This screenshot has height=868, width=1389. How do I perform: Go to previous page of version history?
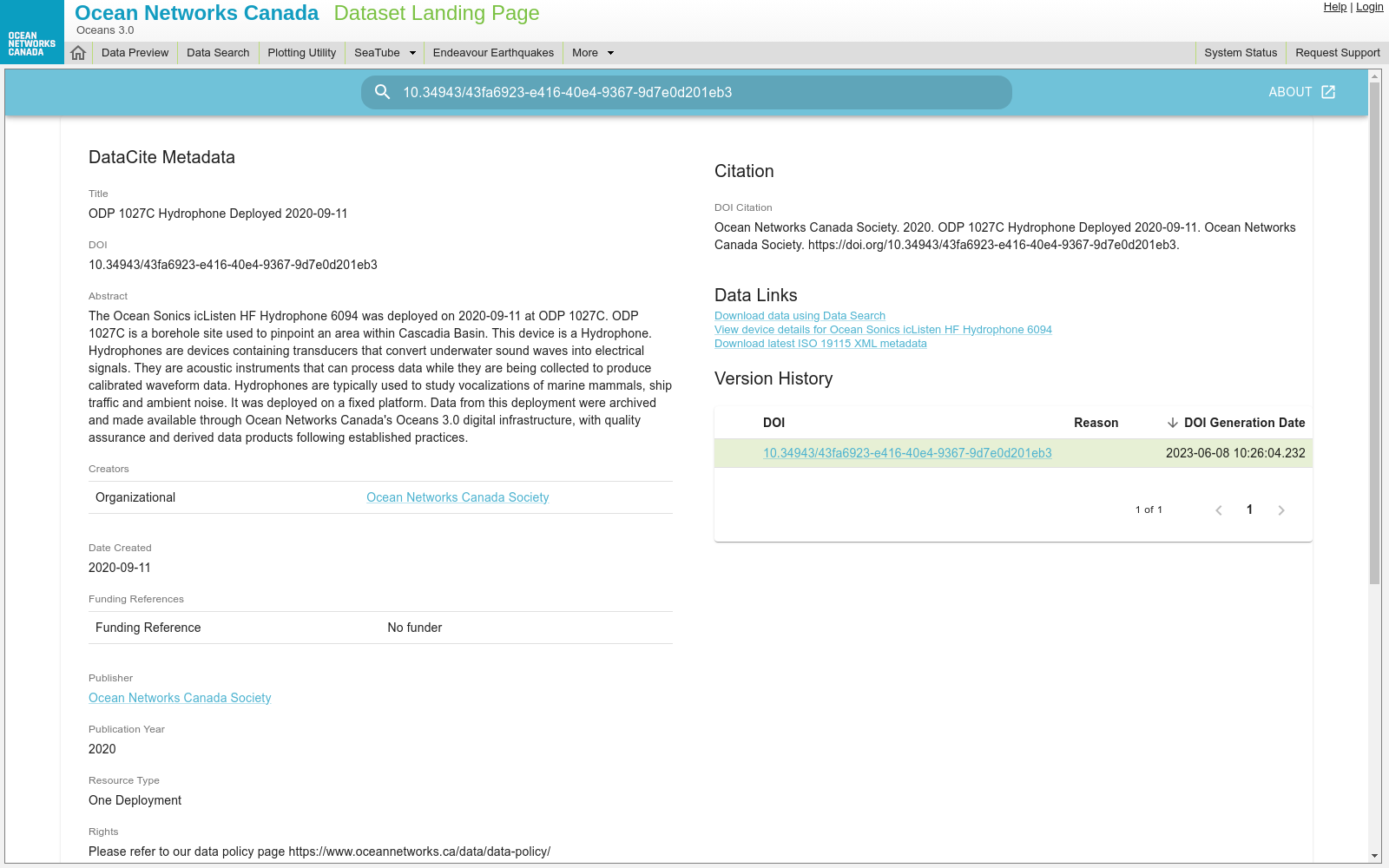(1219, 510)
